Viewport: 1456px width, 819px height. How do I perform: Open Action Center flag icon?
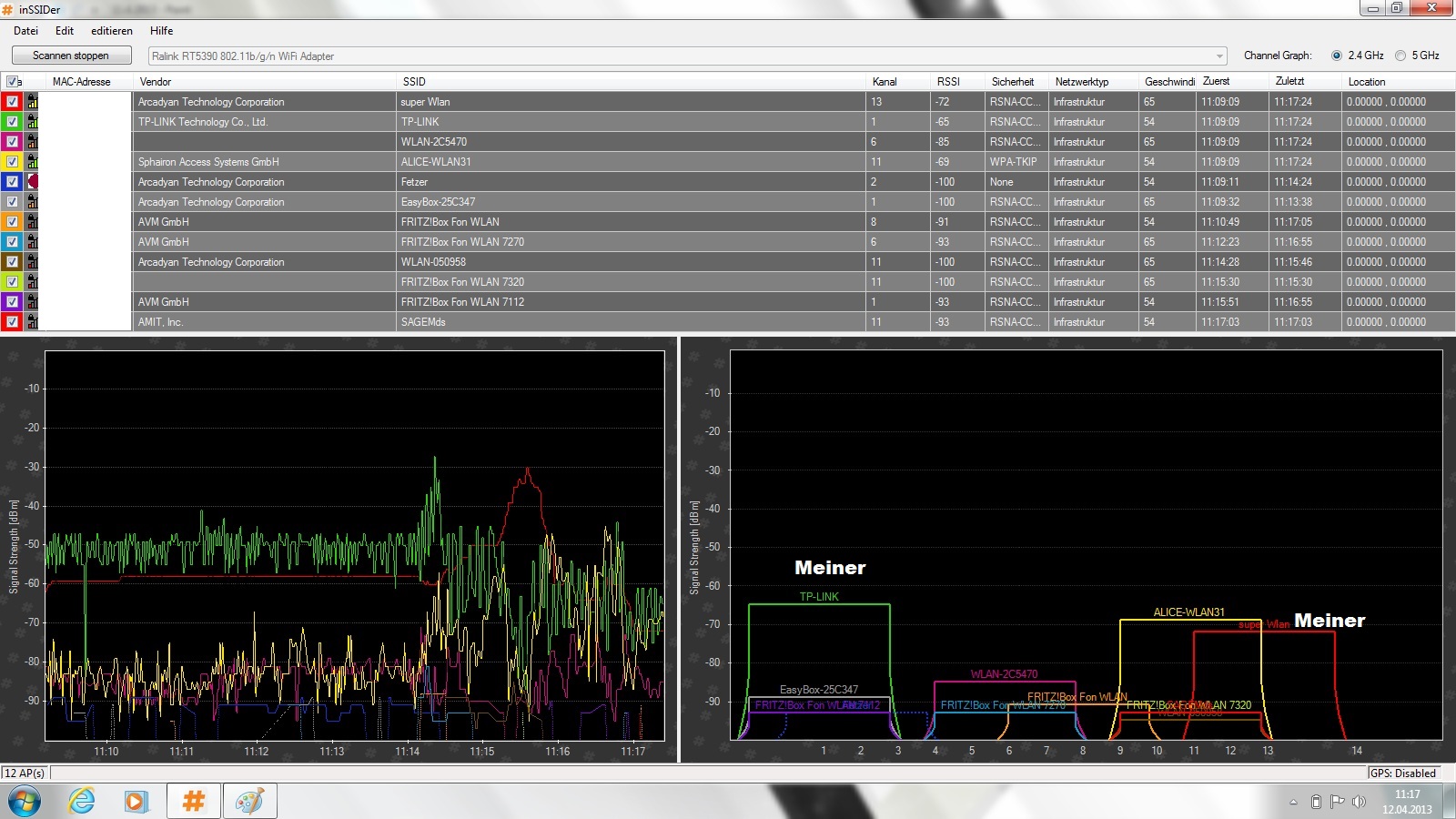tap(1337, 802)
